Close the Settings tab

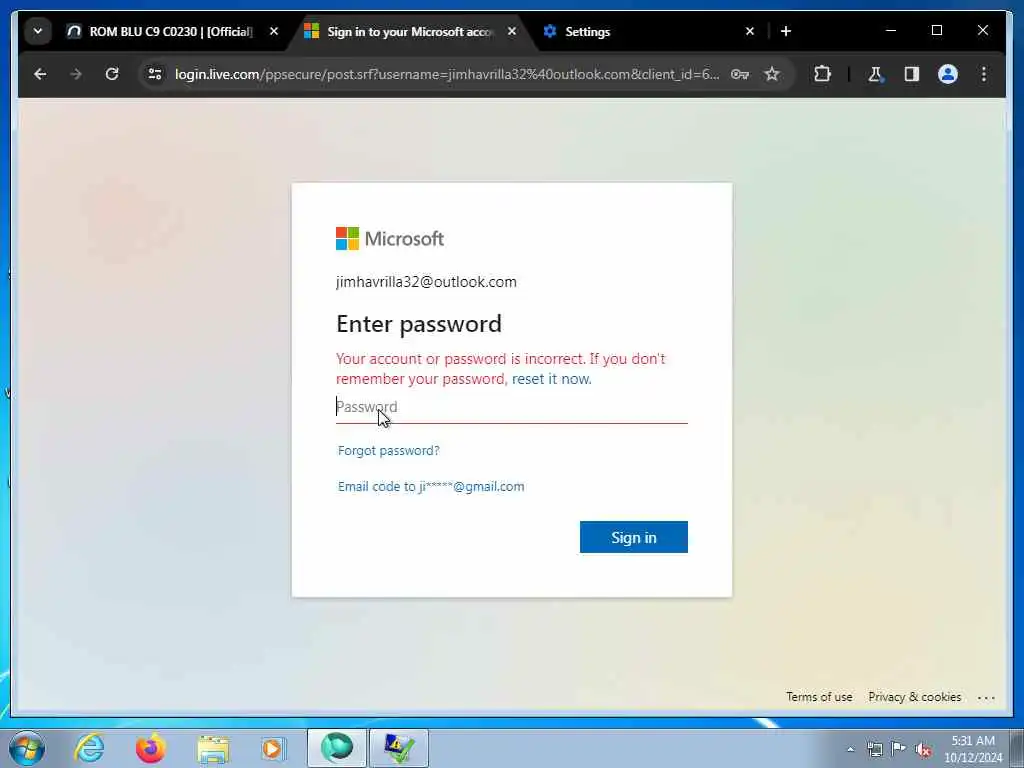click(750, 31)
